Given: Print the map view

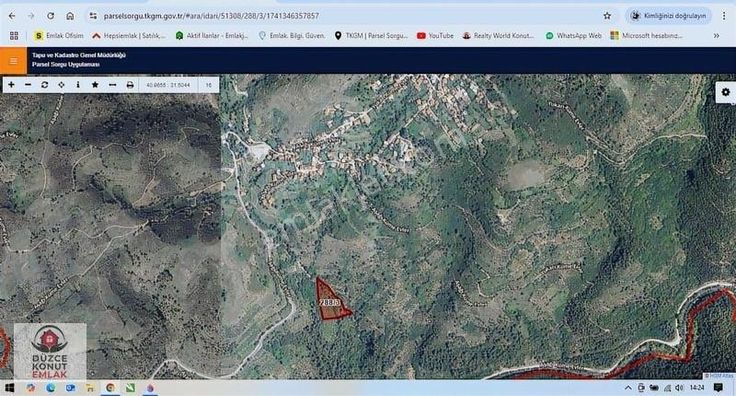Looking at the screenshot, I should tap(130, 85).
